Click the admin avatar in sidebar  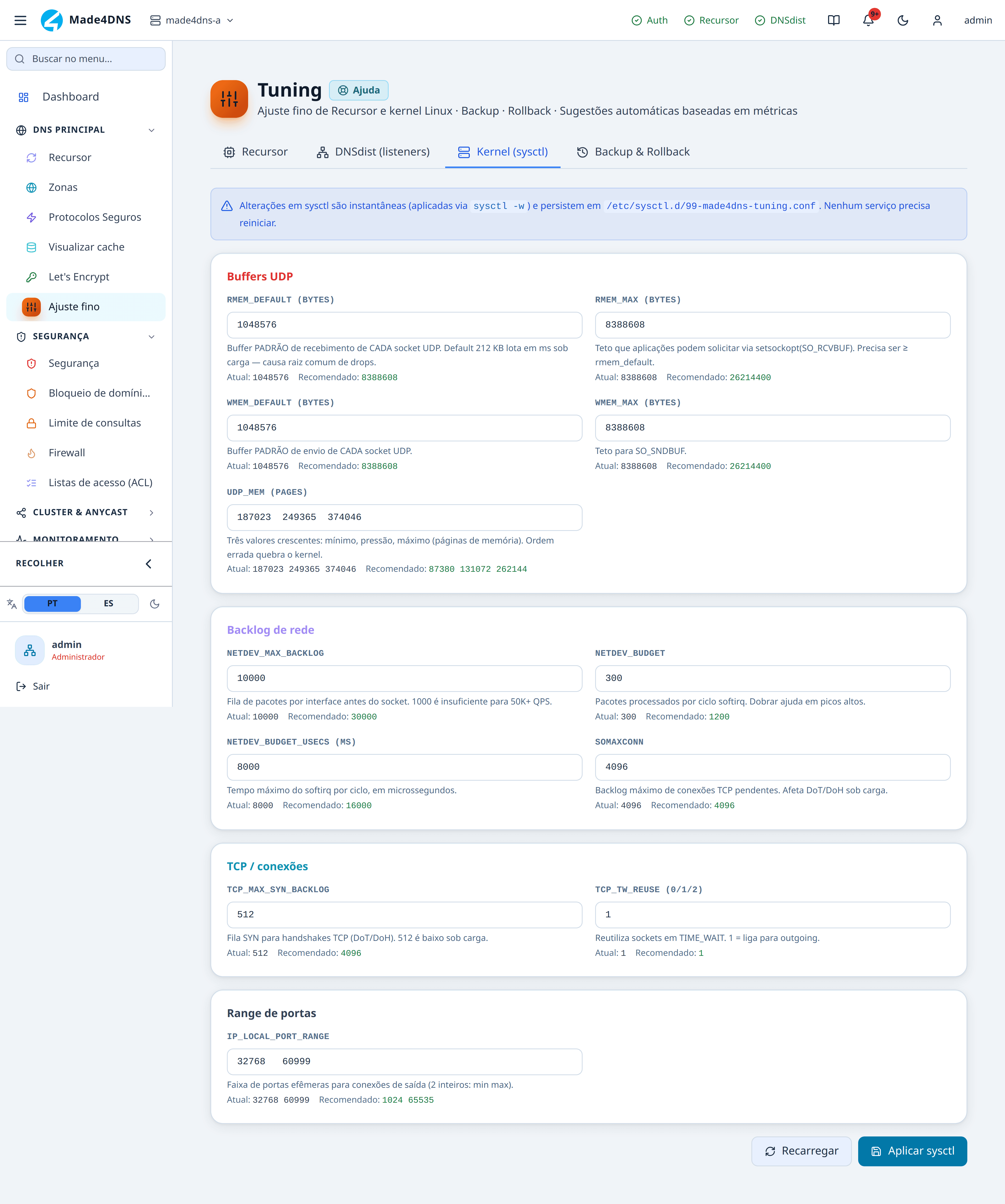[30, 650]
